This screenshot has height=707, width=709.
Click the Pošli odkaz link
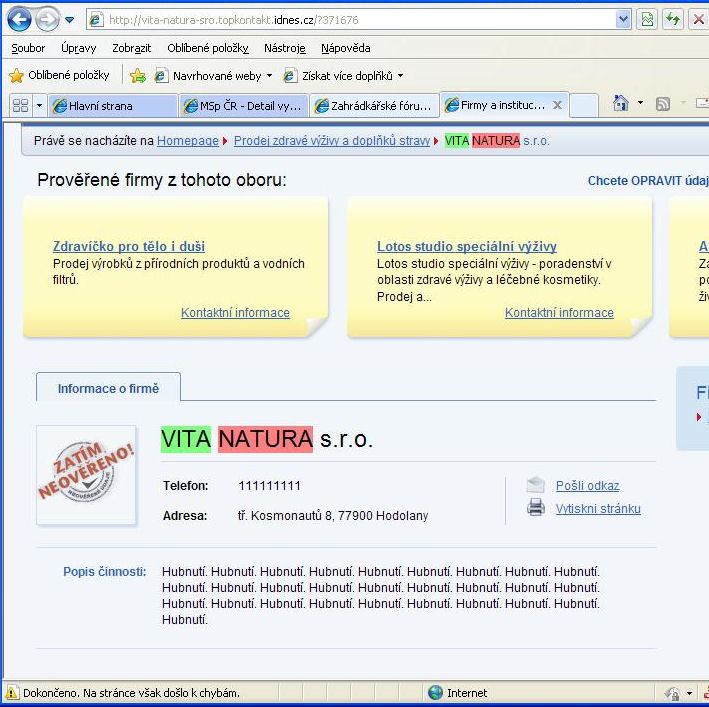[587, 486]
